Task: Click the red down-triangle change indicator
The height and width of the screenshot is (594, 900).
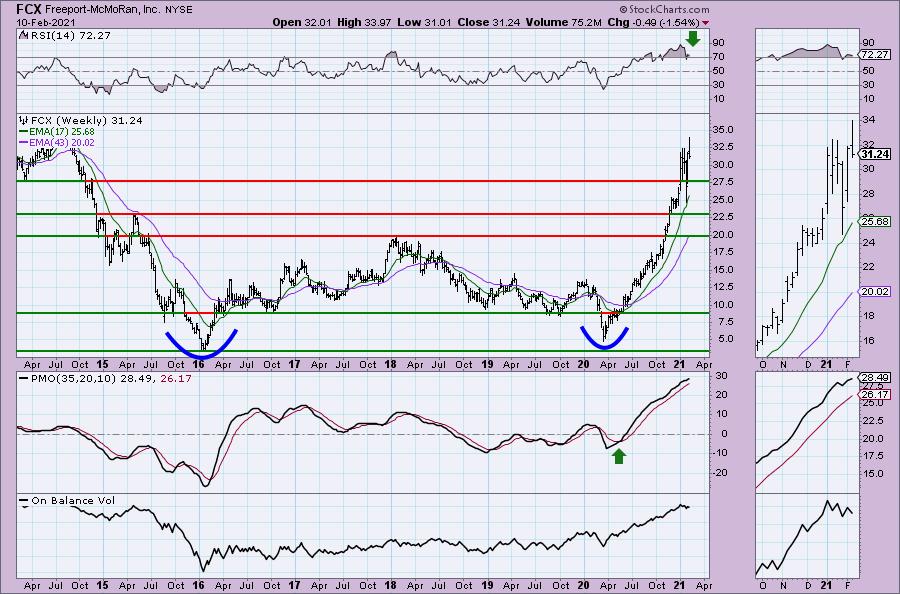Action: 705,23
